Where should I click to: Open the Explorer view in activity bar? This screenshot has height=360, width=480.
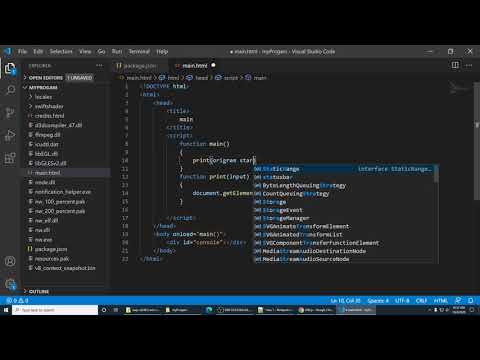pyautogui.click(x=10, y=69)
